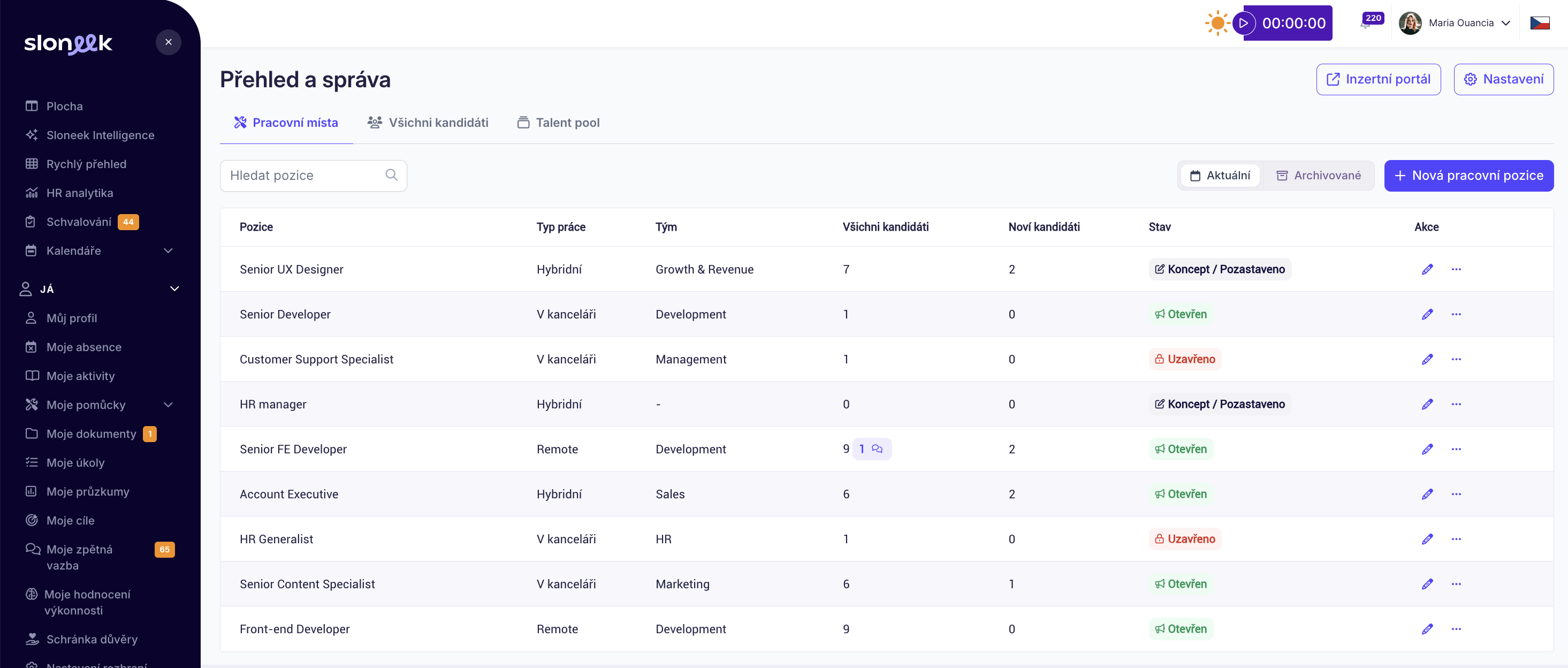The image size is (1568, 668).
Task: Collapse the JÁ section
Action: pyautogui.click(x=174, y=289)
